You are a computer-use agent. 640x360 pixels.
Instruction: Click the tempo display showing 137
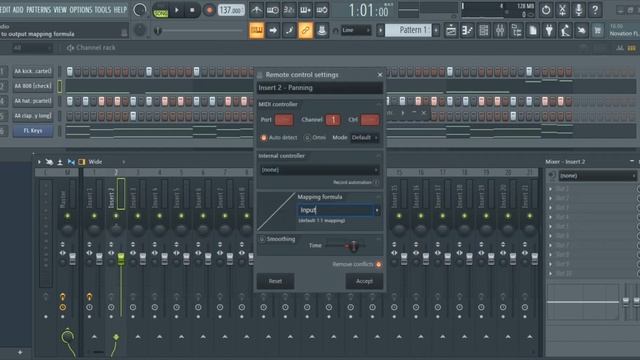231,10
